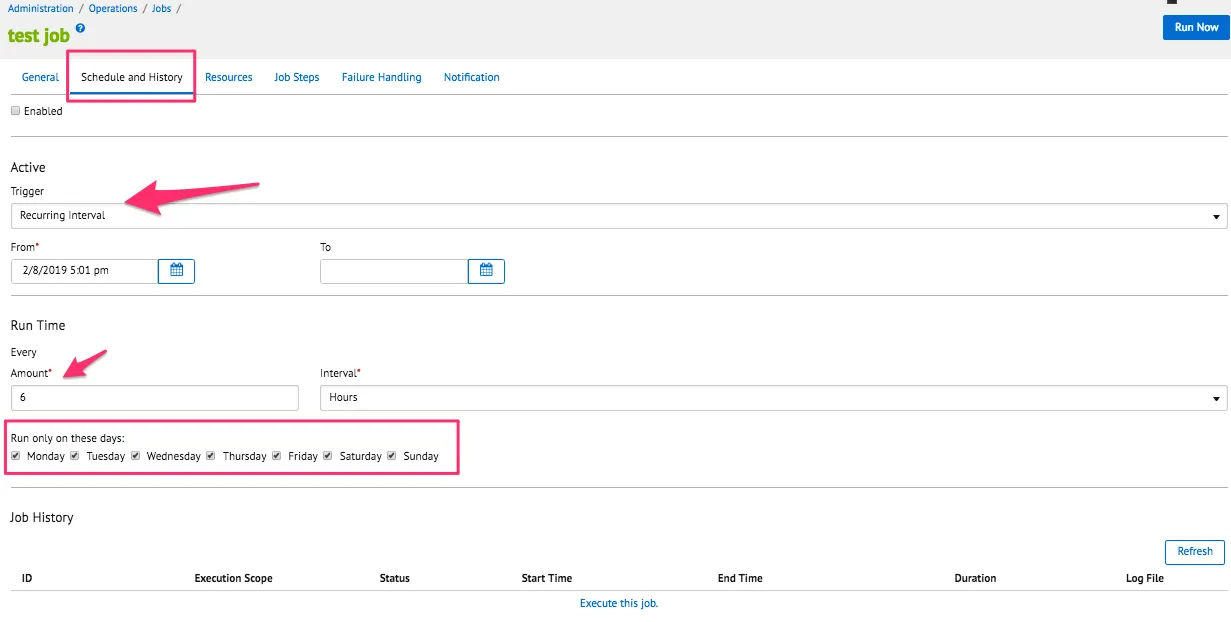Open the To date calendar picker
This screenshot has width=1231, height=622.
point(486,271)
